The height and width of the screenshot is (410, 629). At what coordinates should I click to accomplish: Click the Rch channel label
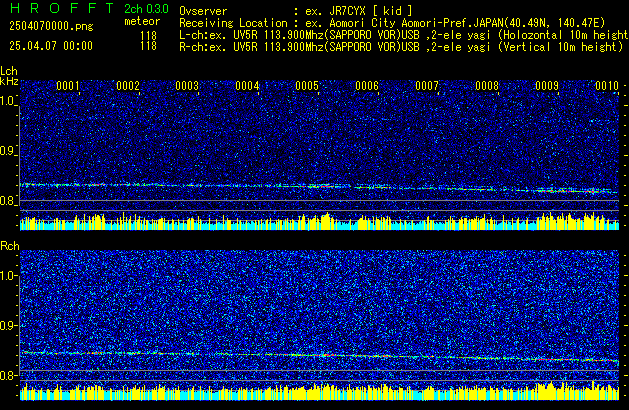click(10, 246)
